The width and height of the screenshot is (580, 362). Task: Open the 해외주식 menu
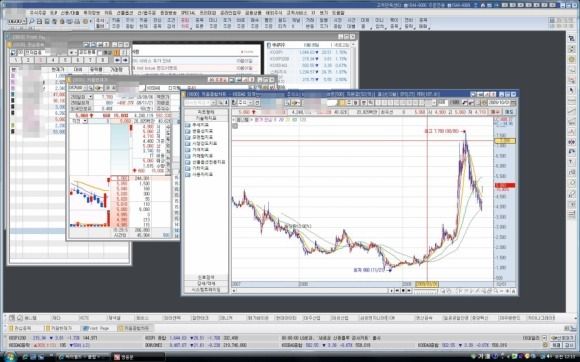[274, 13]
